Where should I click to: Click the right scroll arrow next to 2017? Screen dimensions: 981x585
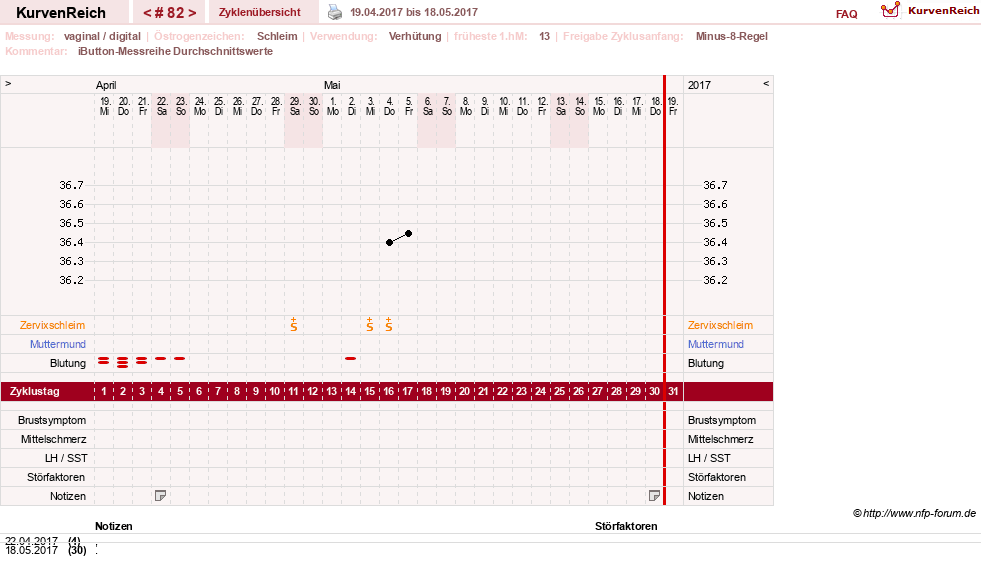coord(766,83)
